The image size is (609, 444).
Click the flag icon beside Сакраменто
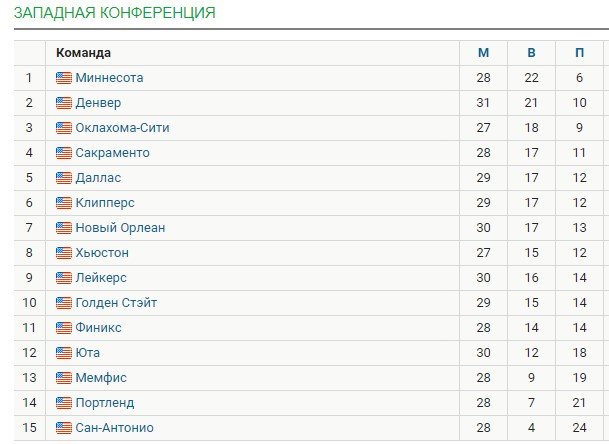click(64, 153)
